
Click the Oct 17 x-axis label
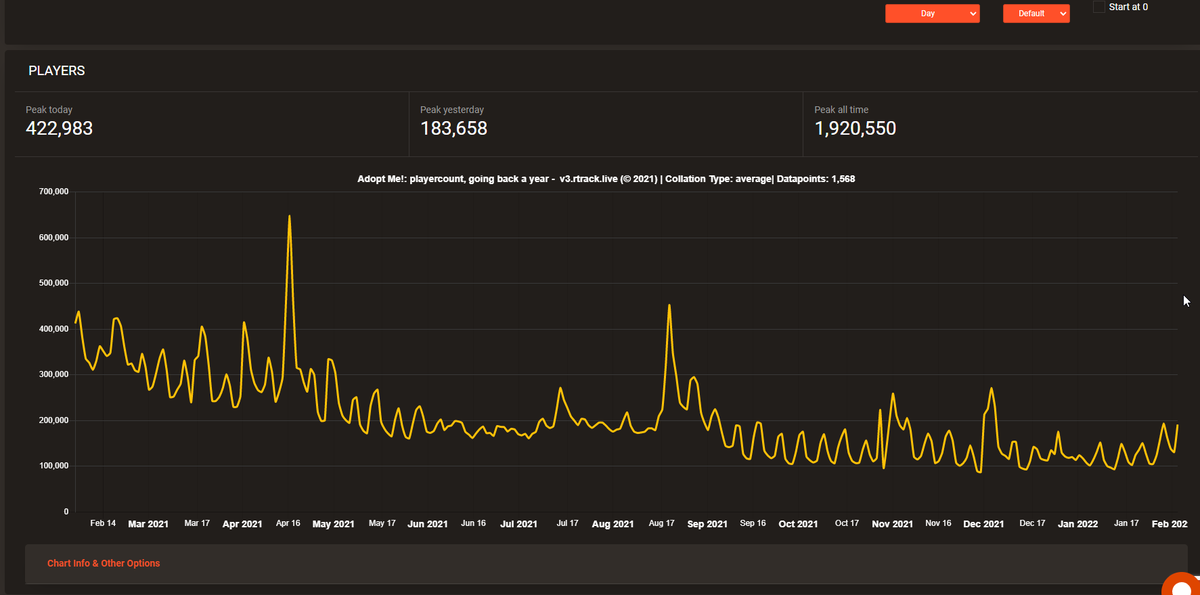(847, 523)
